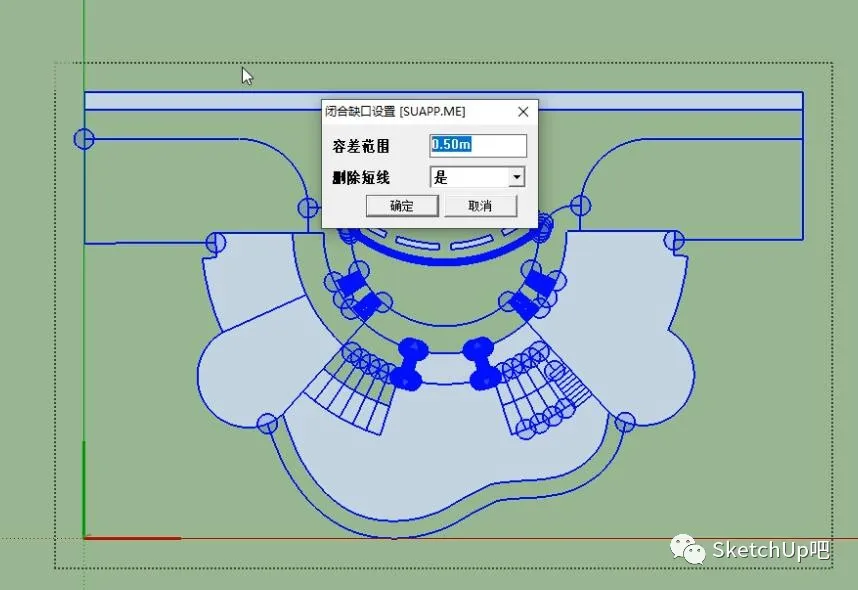
Task: Click the 取消 button in dialog
Action: pyautogui.click(x=480, y=206)
